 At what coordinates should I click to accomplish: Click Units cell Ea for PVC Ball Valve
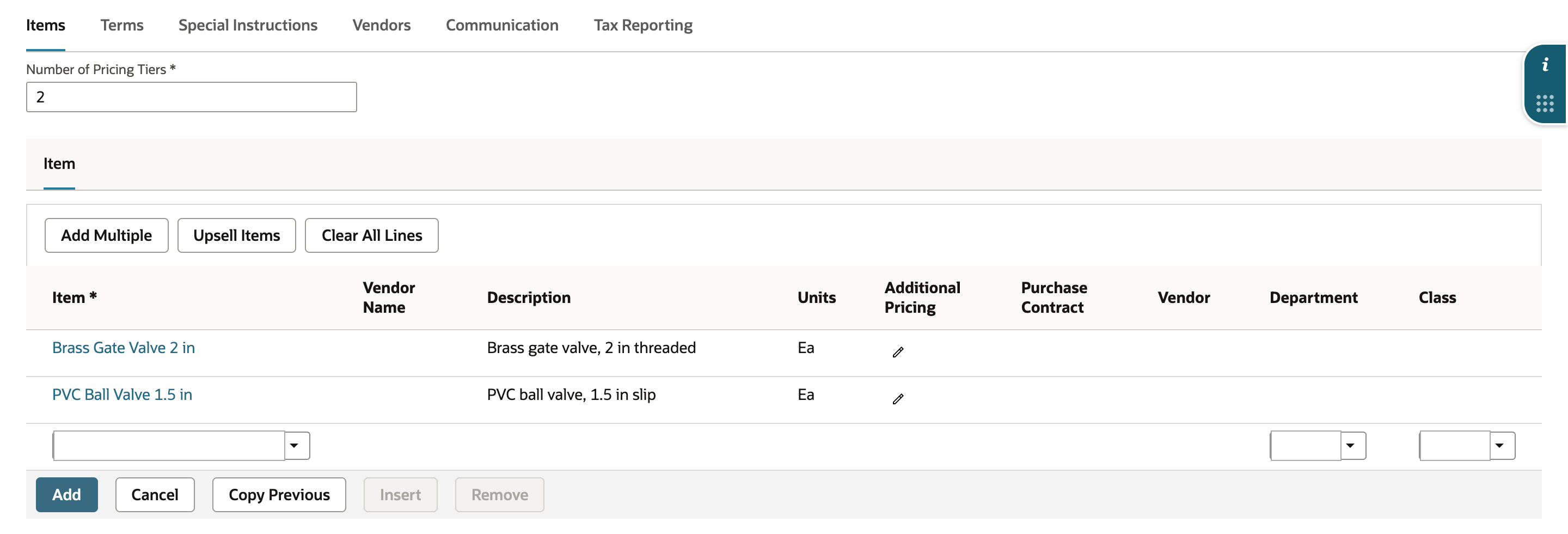coord(806,395)
